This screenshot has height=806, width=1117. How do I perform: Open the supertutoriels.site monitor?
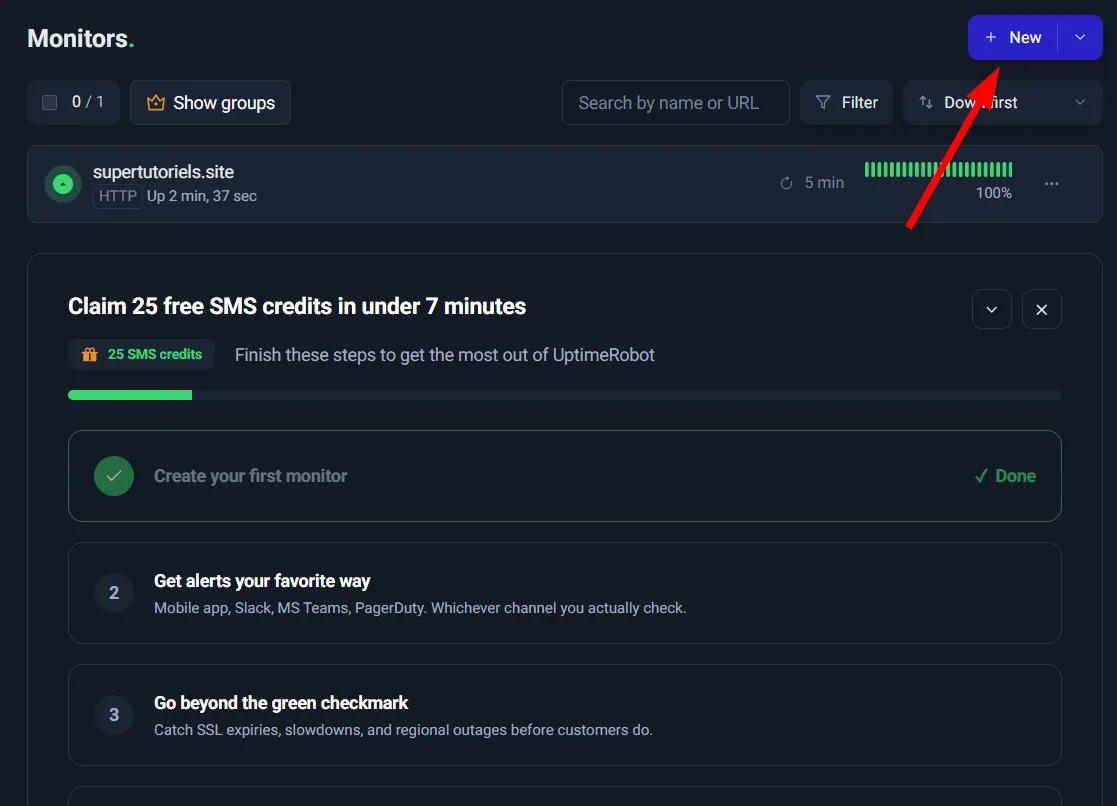click(565, 184)
